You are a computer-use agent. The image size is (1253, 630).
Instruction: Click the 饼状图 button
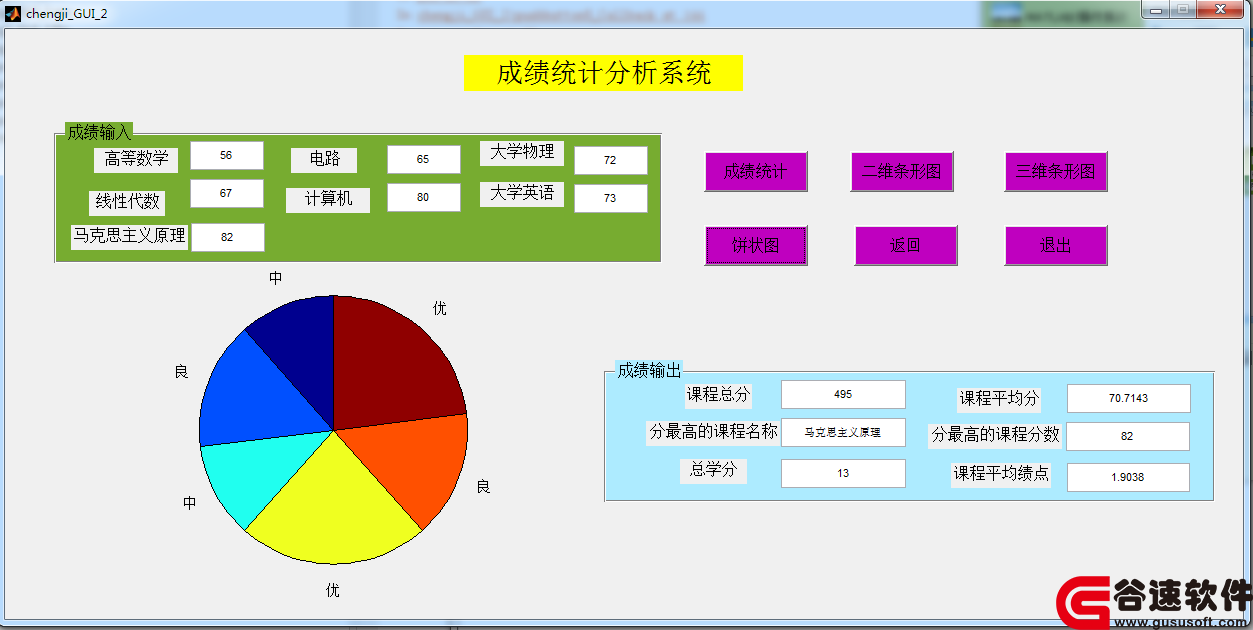coord(756,245)
